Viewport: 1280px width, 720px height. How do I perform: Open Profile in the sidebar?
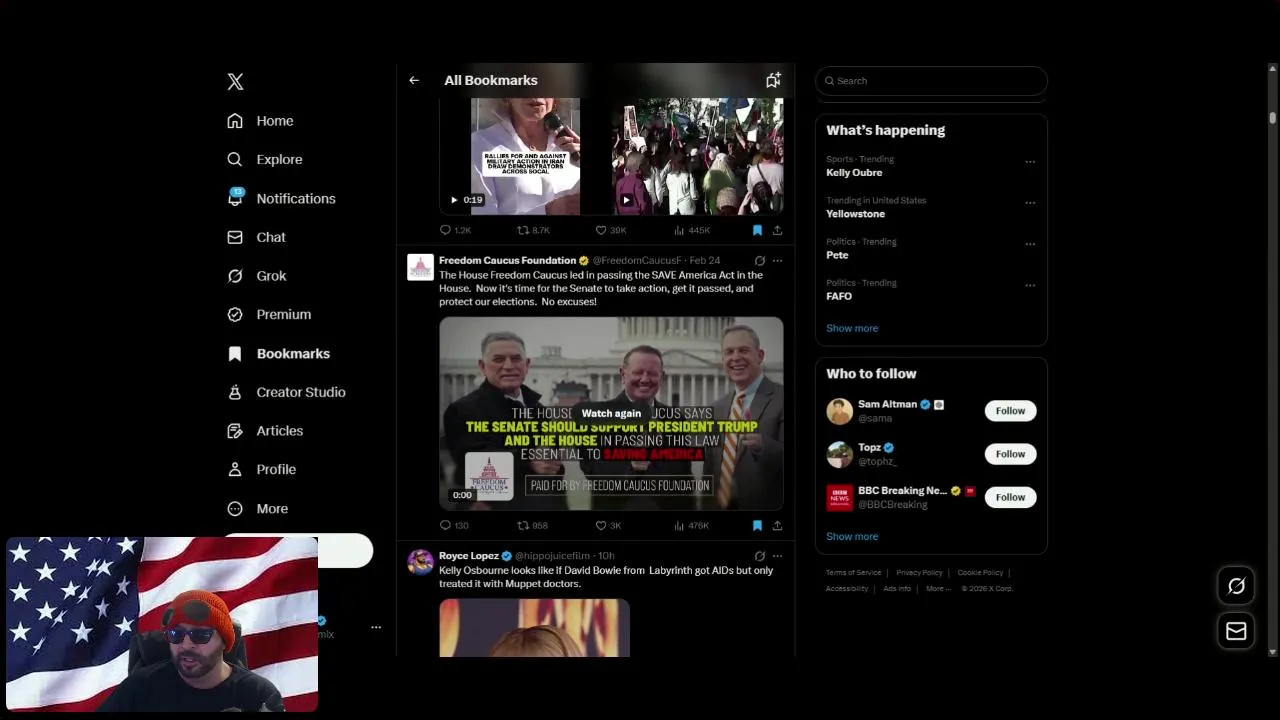pyautogui.click(x=261, y=470)
